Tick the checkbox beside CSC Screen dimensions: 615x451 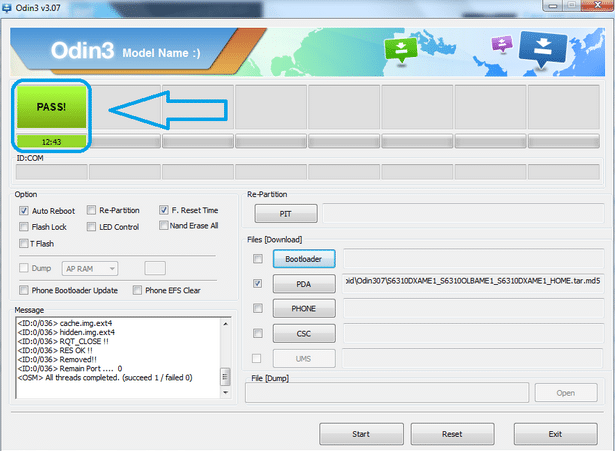click(x=258, y=333)
